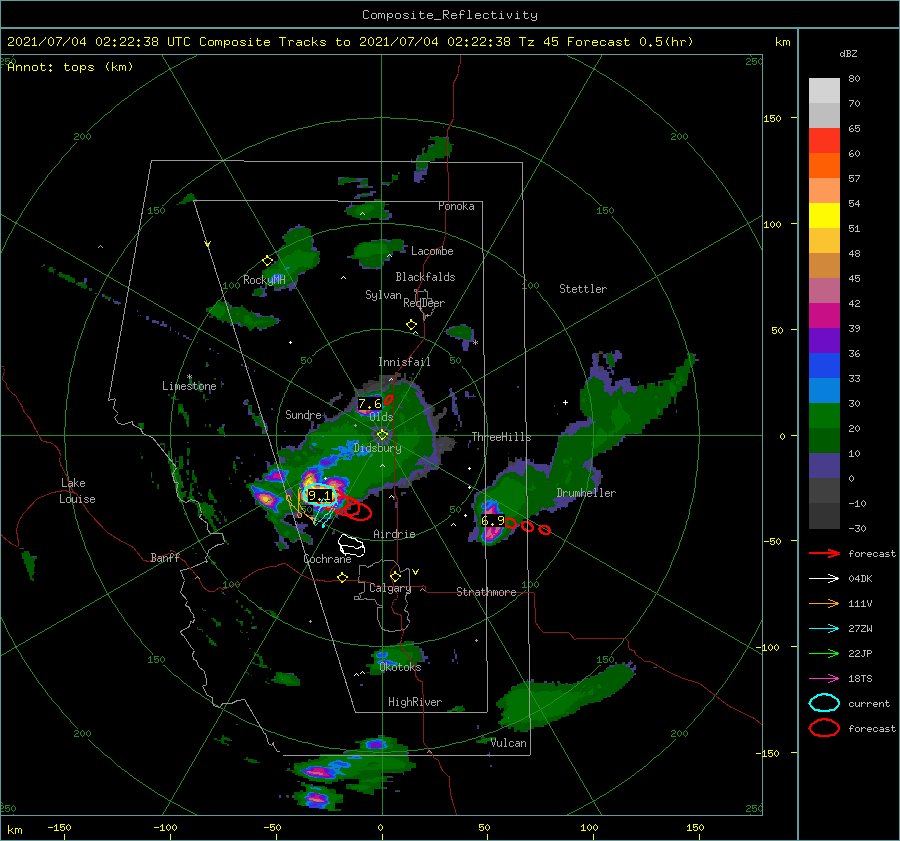Click the RockyMH label

click(264, 280)
